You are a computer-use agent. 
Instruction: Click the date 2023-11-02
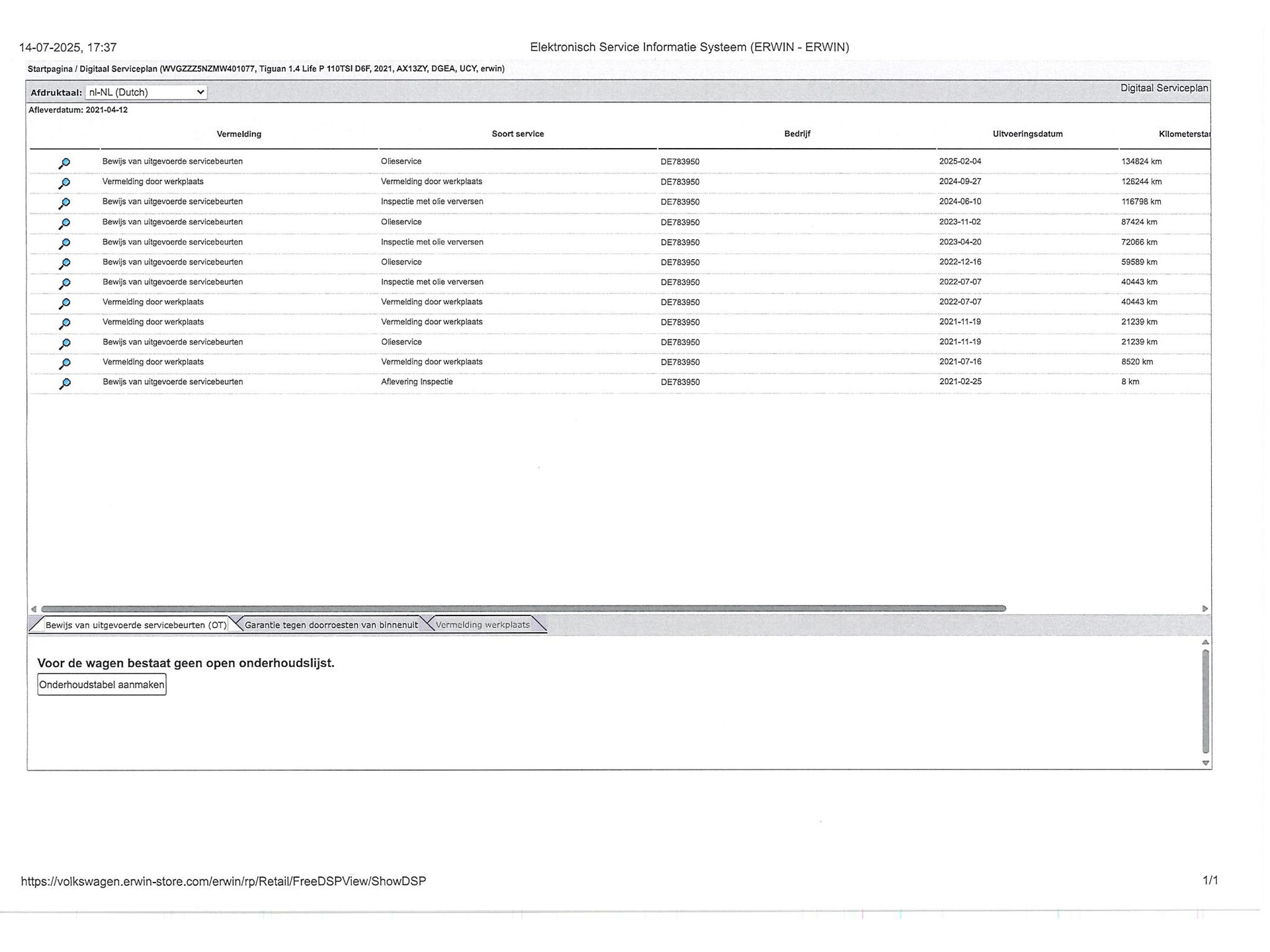960,222
